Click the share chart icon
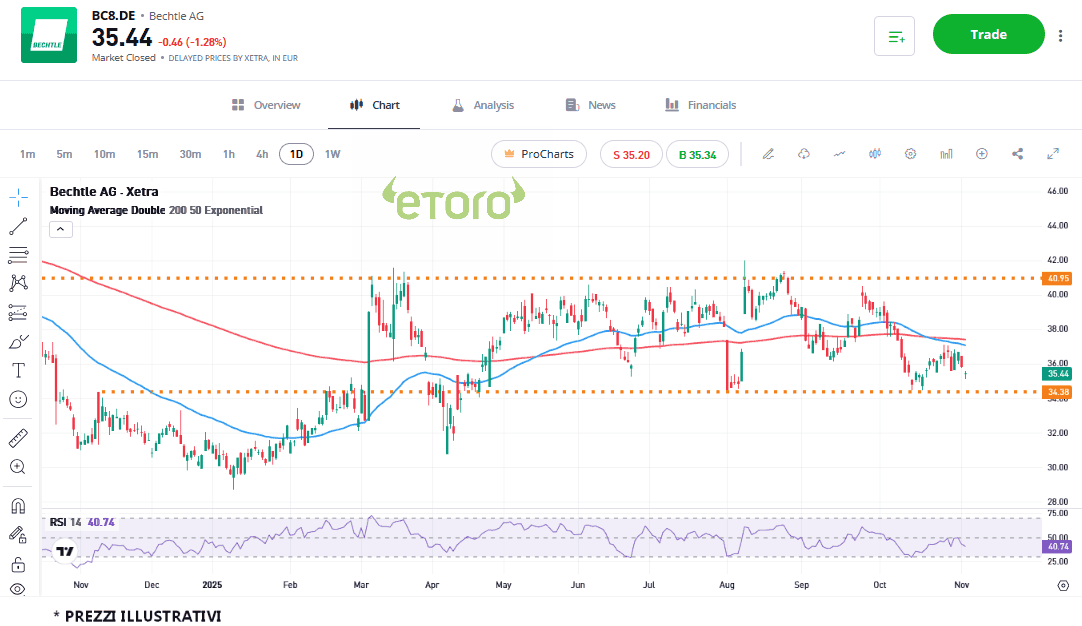Image resolution: width=1082 pixels, height=626 pixels. click(x=1018, y=154)
